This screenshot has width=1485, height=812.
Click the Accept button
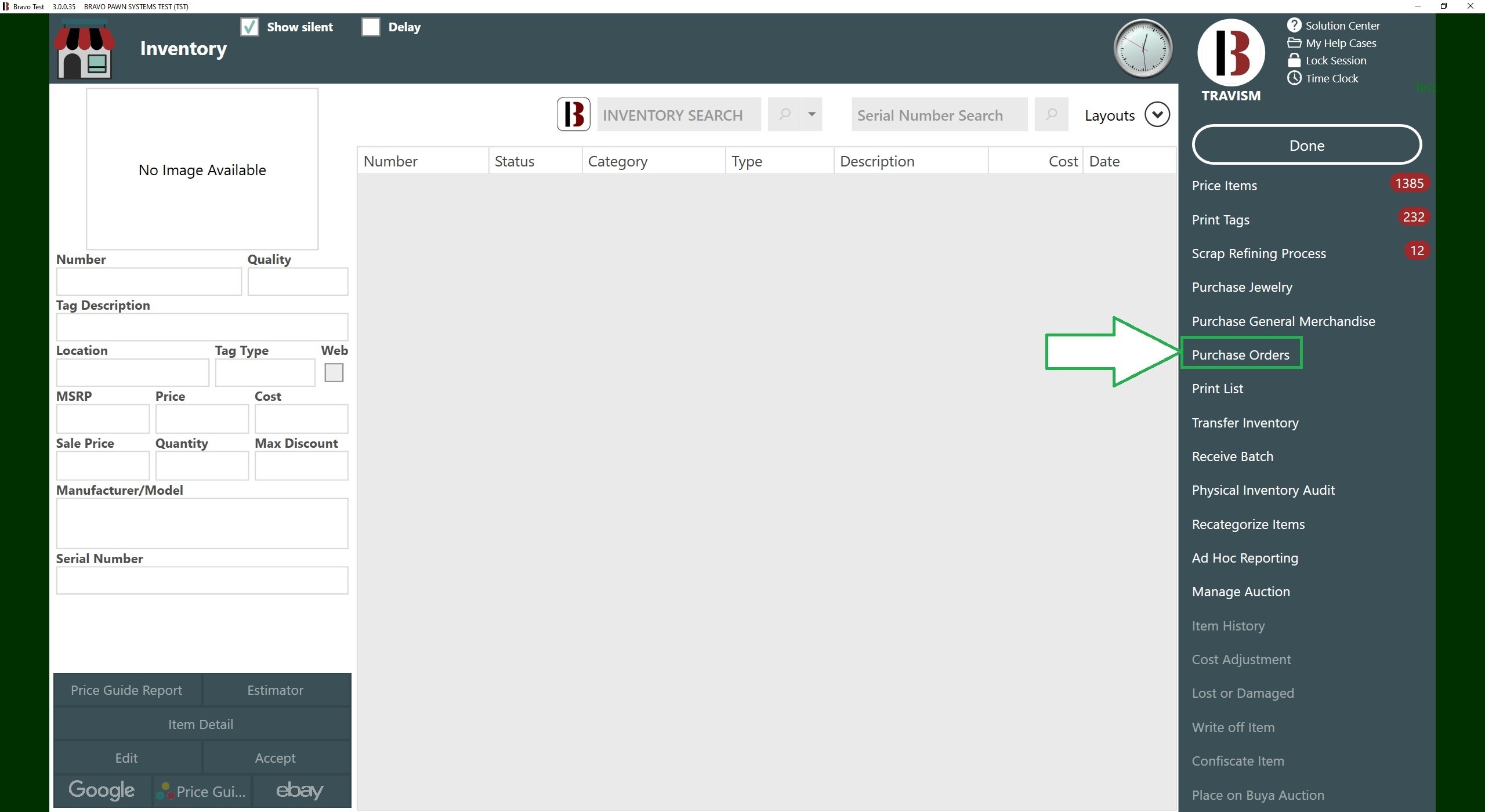[x=276, y=758]
